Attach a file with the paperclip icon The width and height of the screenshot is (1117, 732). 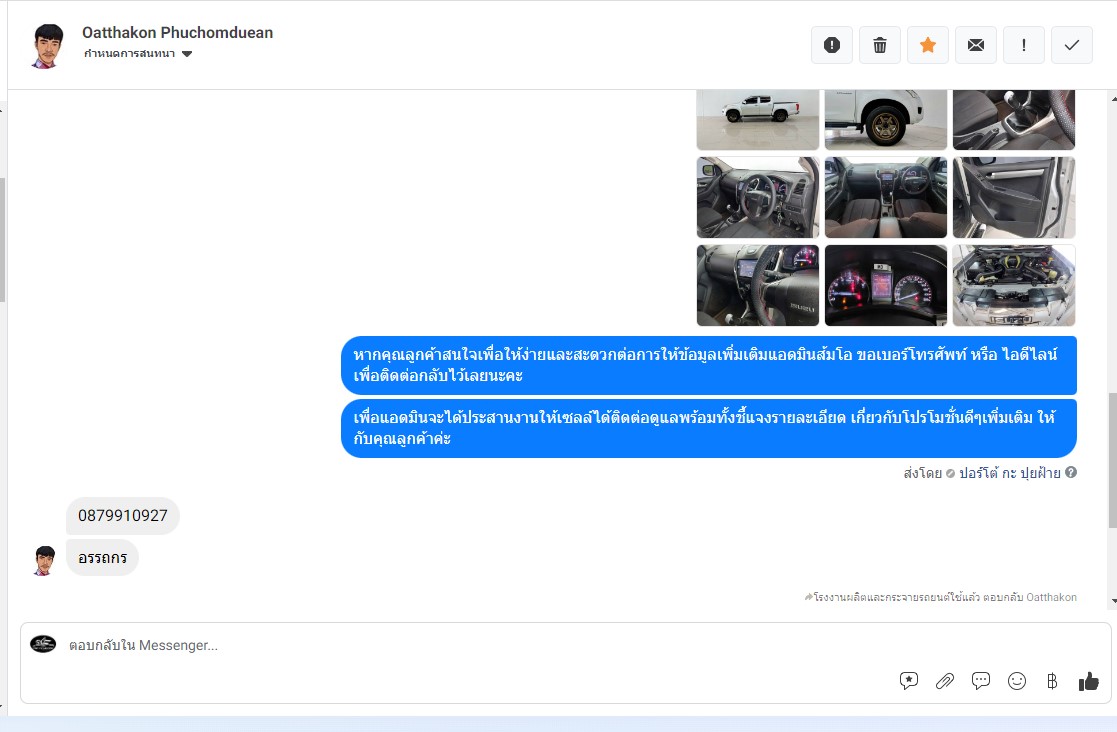click(x=945, y=681)
